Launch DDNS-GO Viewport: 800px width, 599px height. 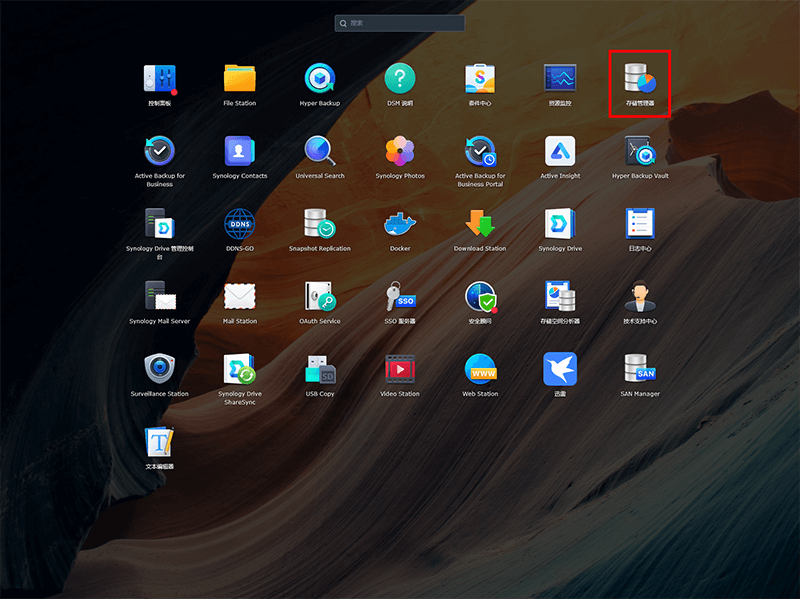coord(240,224)
